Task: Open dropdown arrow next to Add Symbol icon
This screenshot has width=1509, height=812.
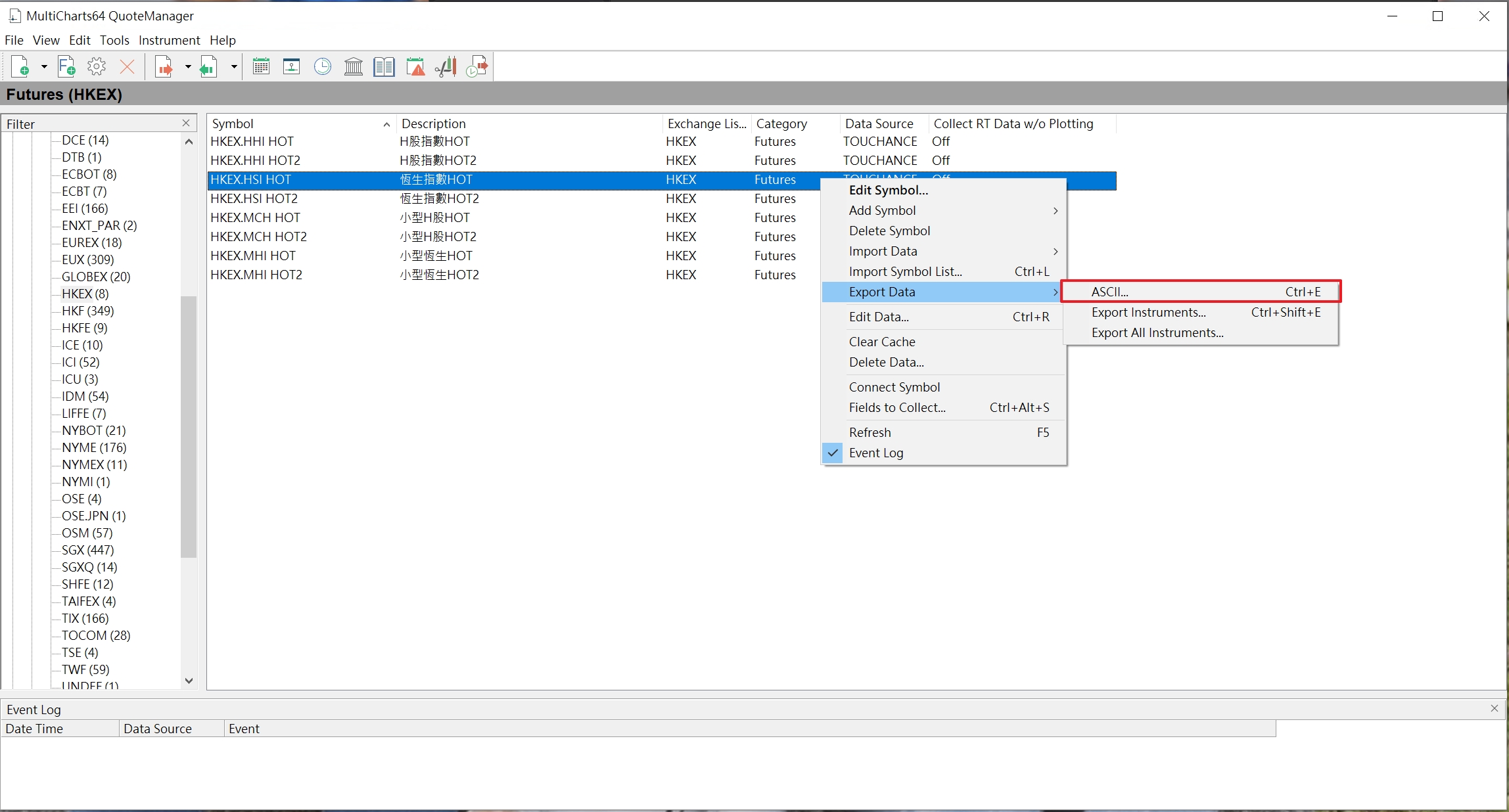Action: pyautogui.click(x=44, y=66)
